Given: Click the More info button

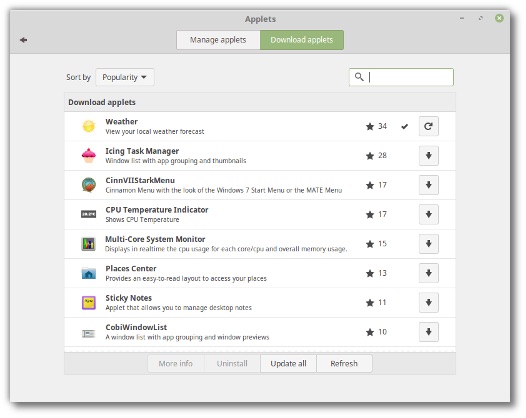Looking at the screenshot, I should 176,364.
